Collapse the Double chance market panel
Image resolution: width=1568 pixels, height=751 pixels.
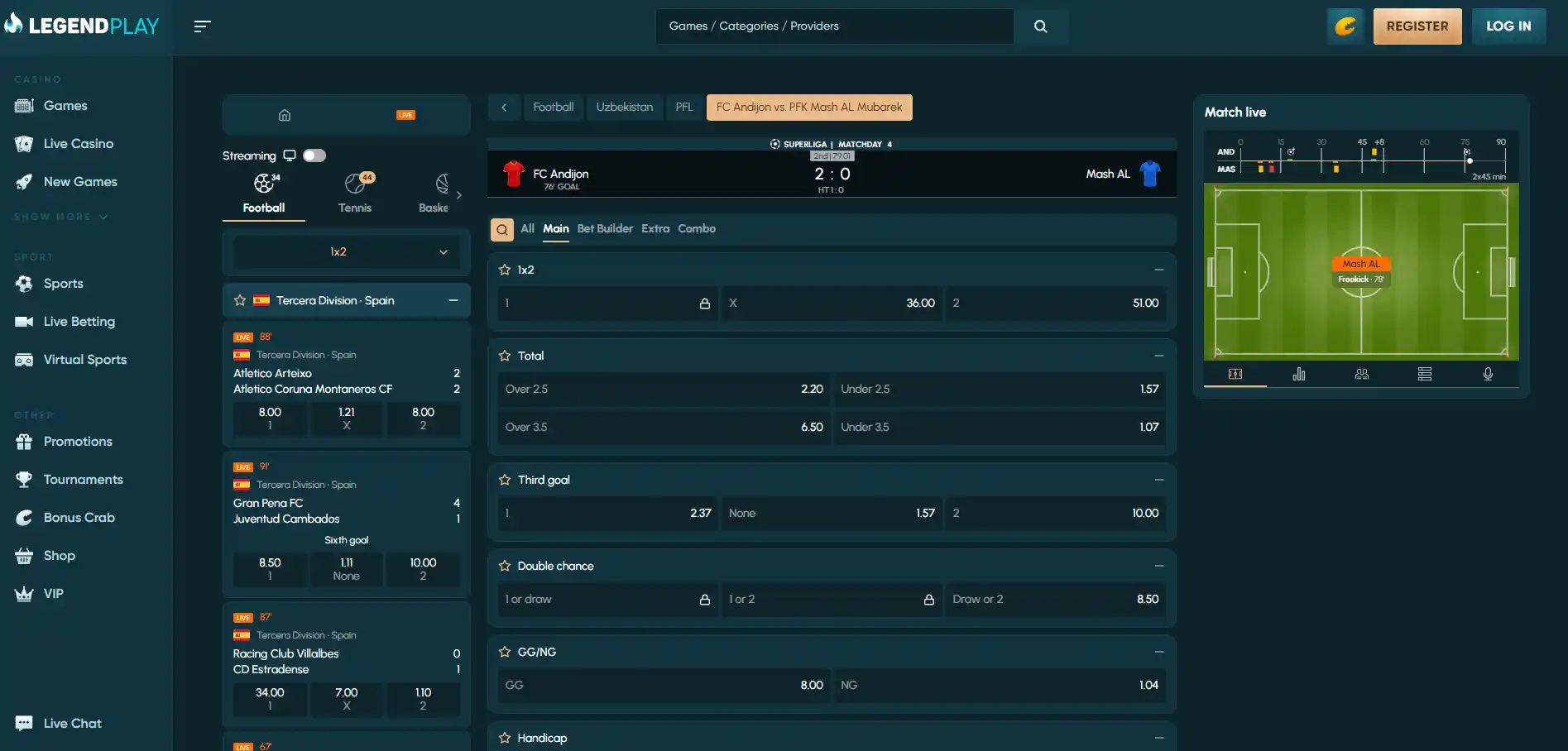point(1159,566)
